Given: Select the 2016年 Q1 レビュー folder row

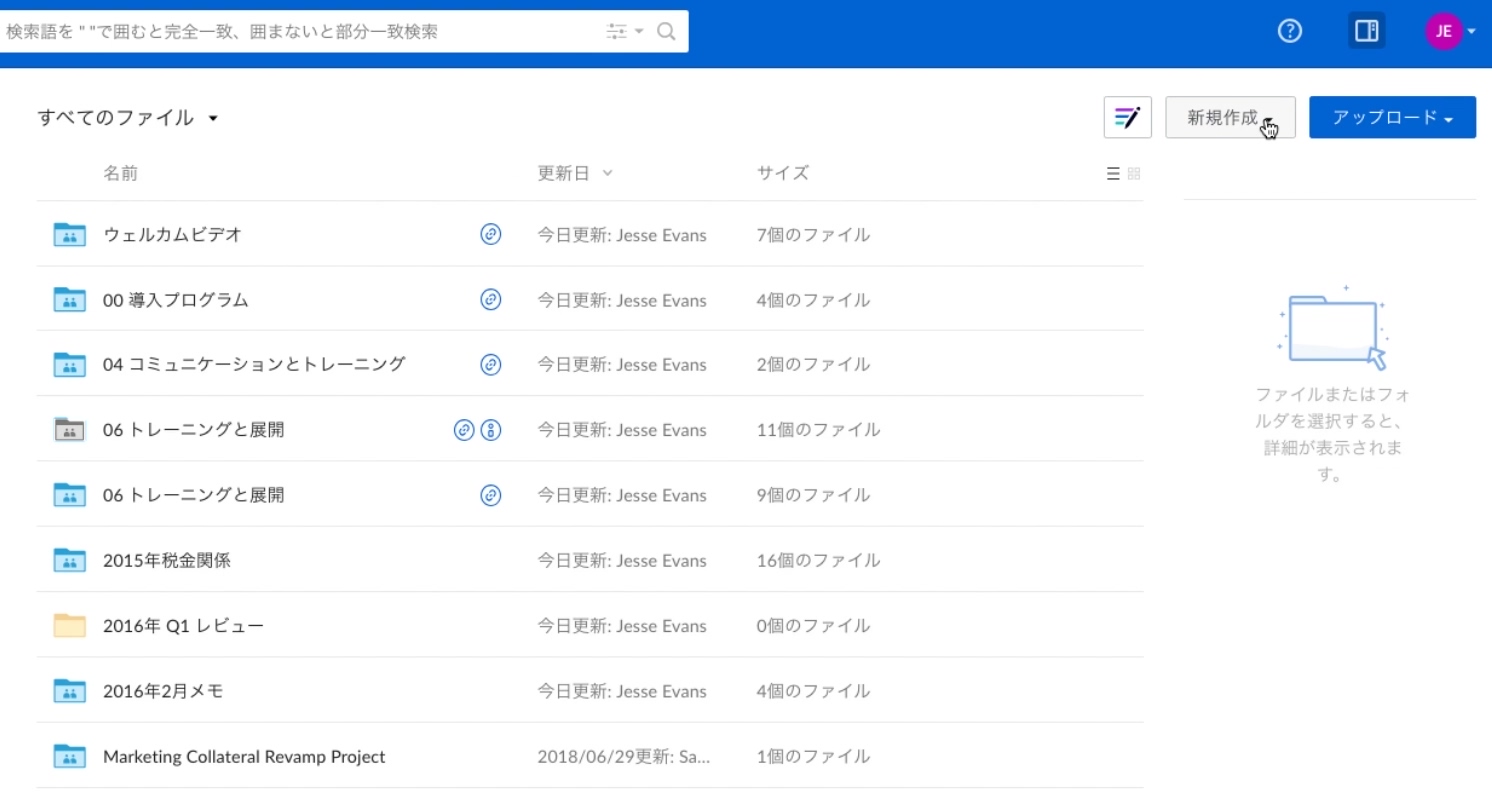Looking at the screenshot, I should tap(183, 625).
